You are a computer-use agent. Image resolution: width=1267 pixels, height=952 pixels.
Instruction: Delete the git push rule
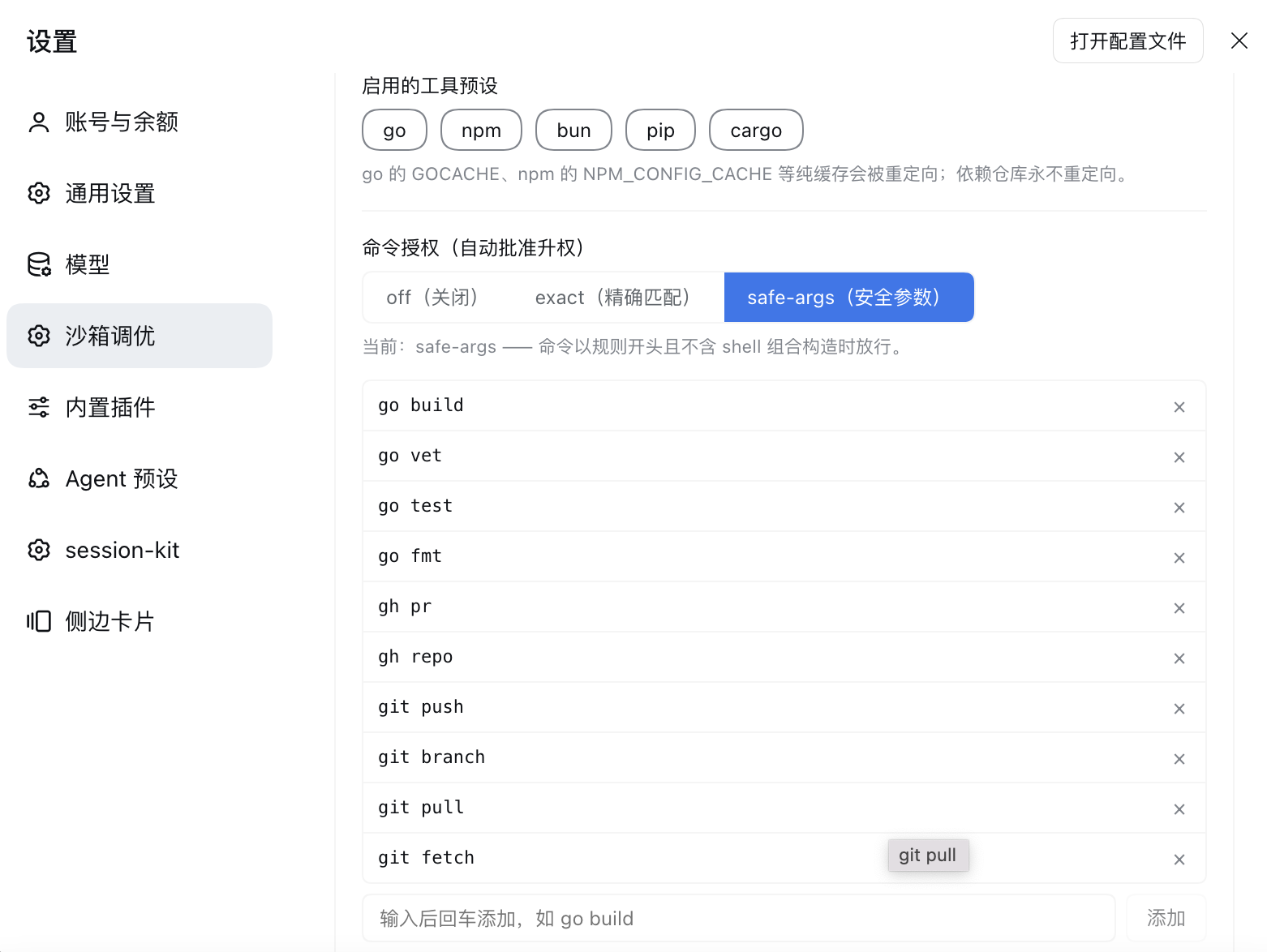click(1179, 709)
